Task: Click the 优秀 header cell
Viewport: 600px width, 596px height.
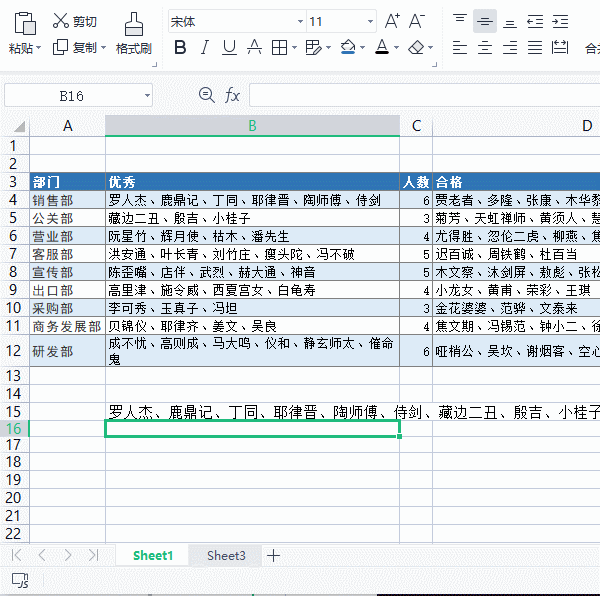Action: coord(252,182)
